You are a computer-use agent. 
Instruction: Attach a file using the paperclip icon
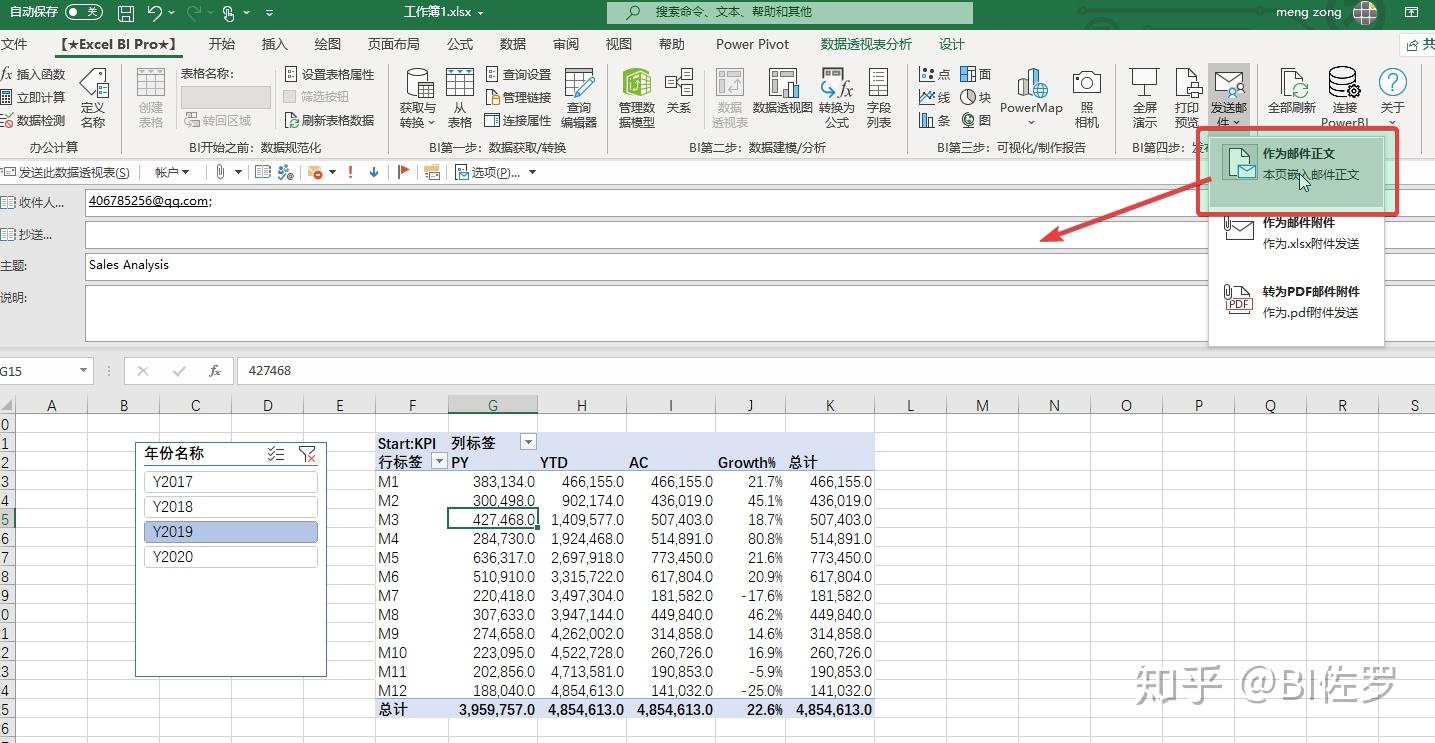tap(222, 172)
